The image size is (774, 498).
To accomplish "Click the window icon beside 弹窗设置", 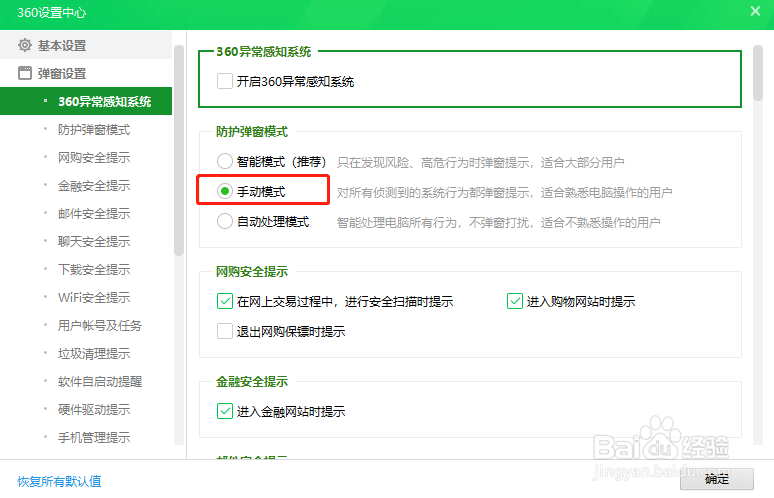I will point(25,73).
